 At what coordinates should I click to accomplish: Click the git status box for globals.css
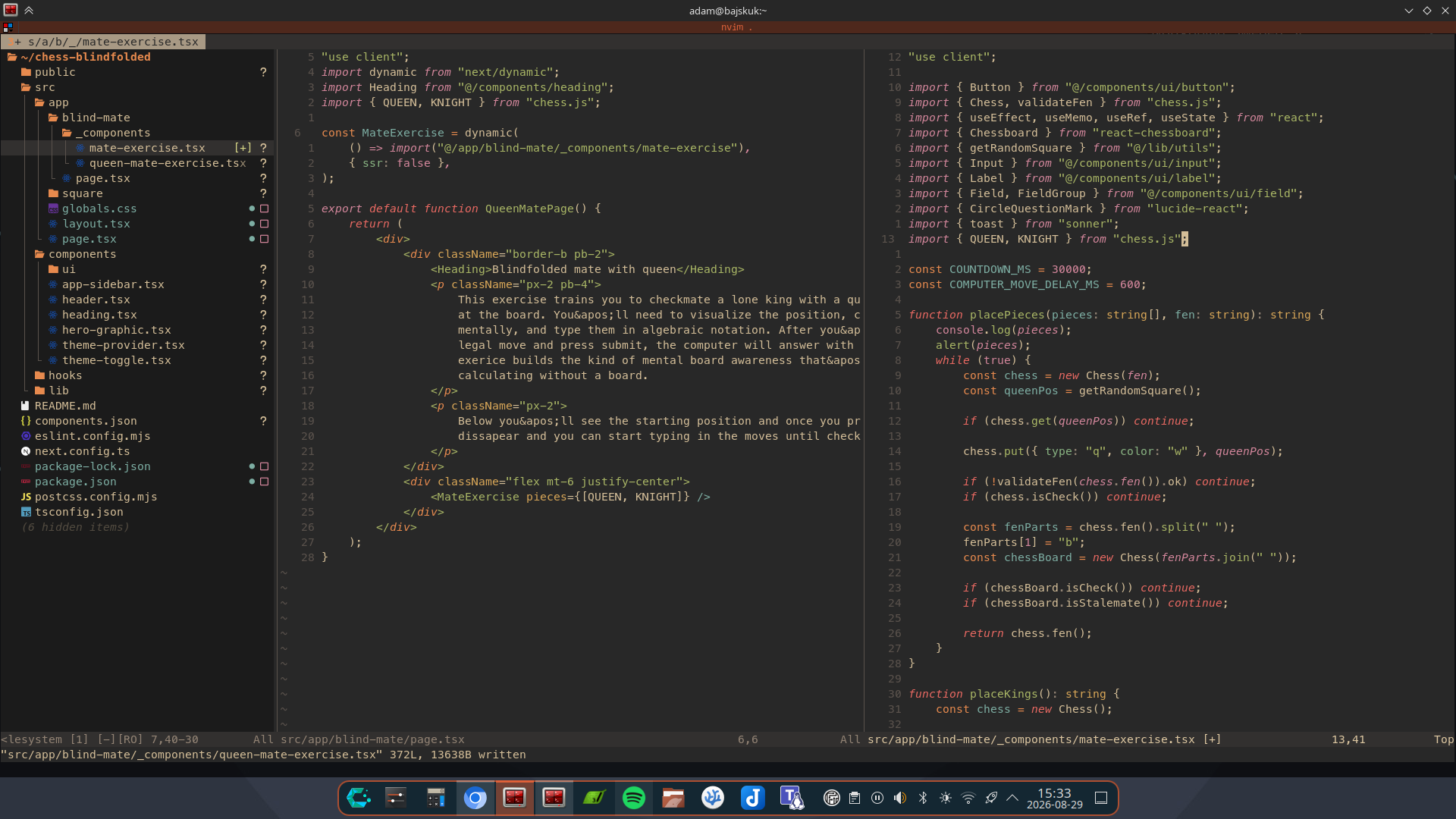coord(265,209)
